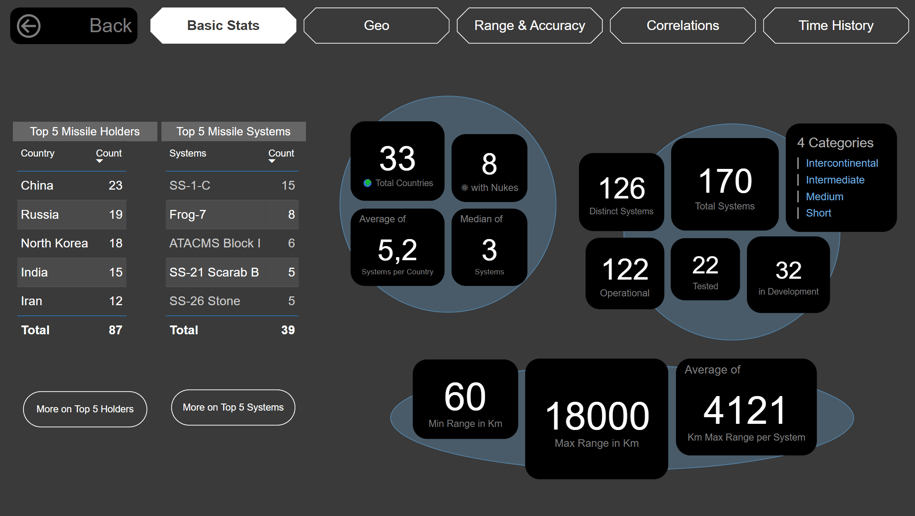Switch to the Geo tab
The height and width of the screenshot is (516, 915).
pyautogui.click(x=376, y=26)
